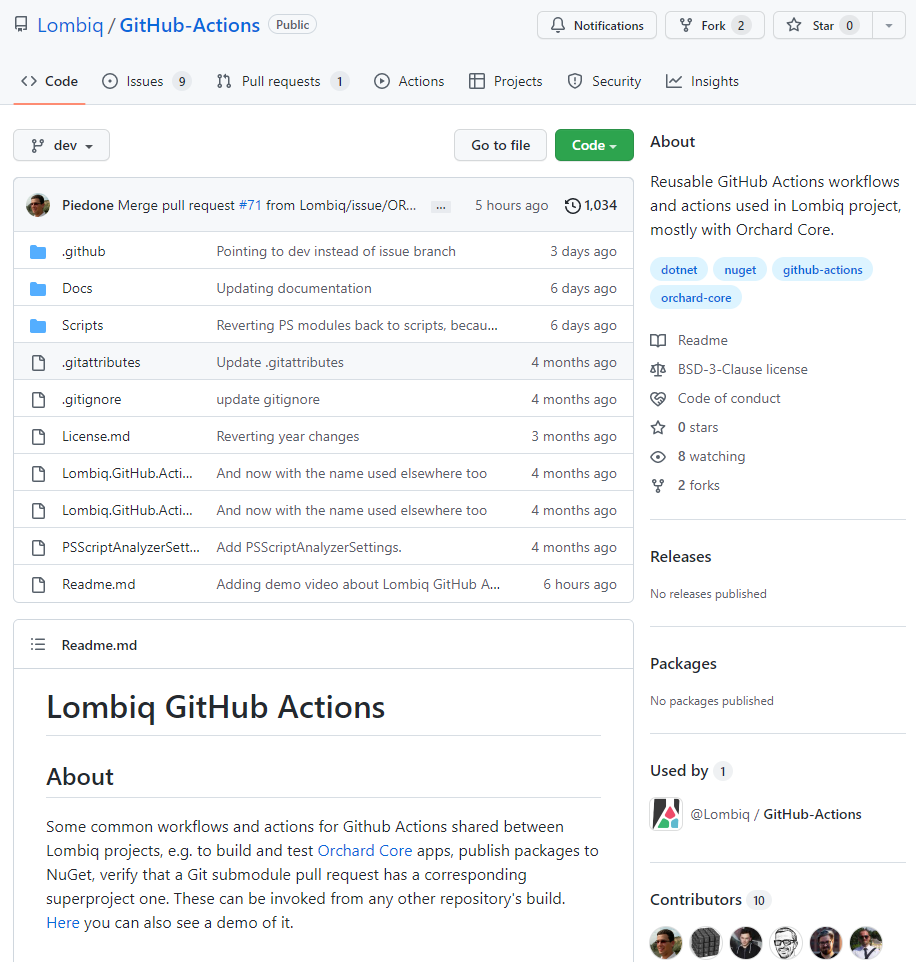
Task: Open the Used by heading link
Action: tap(691, 771)
